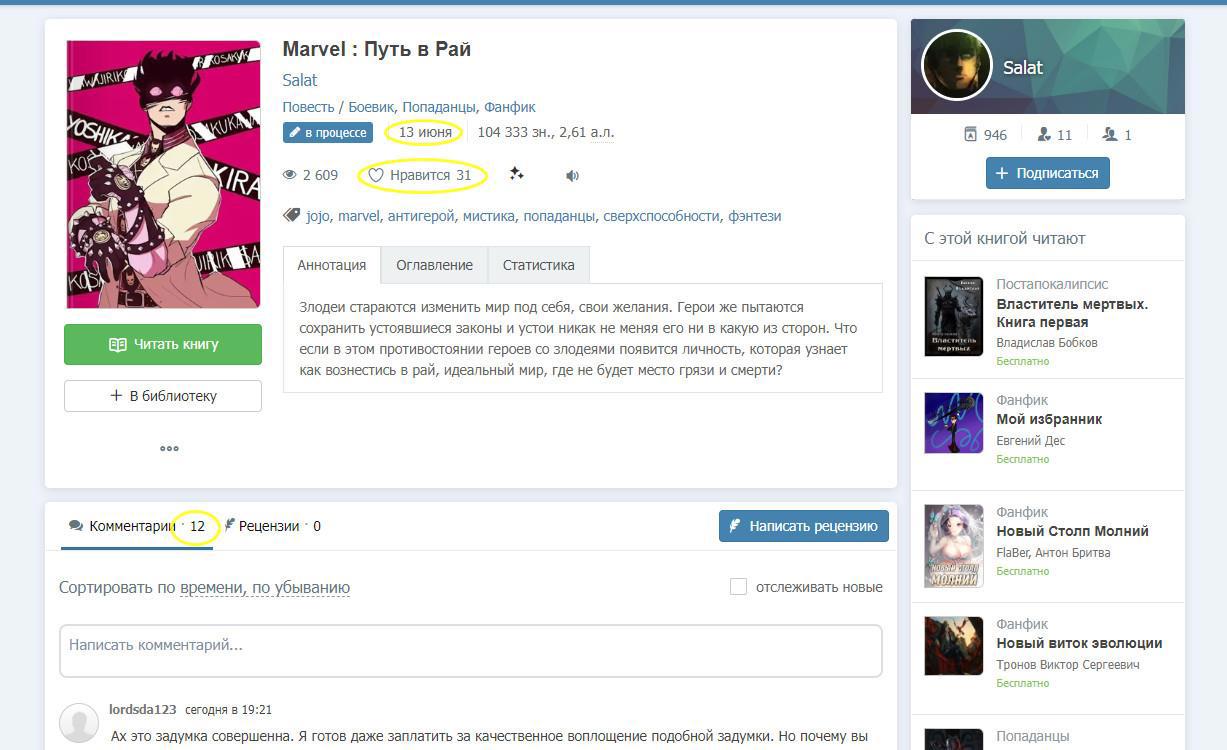Click the pencil в процессе status badge

click(x=328, y=132)
